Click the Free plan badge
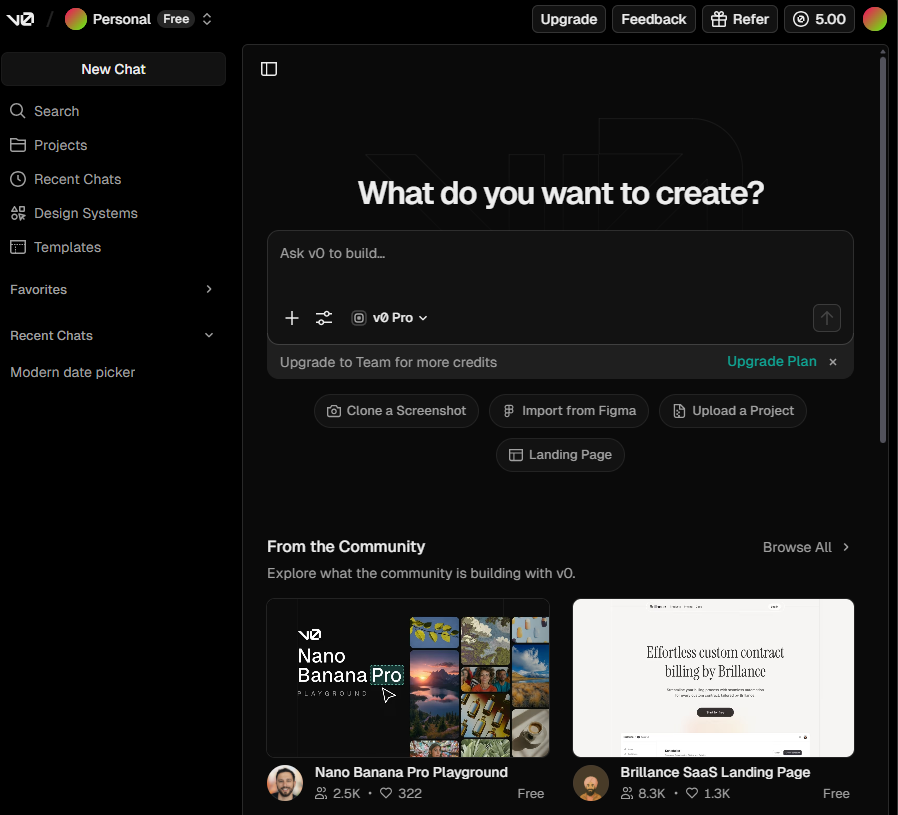 coord(176,19)
